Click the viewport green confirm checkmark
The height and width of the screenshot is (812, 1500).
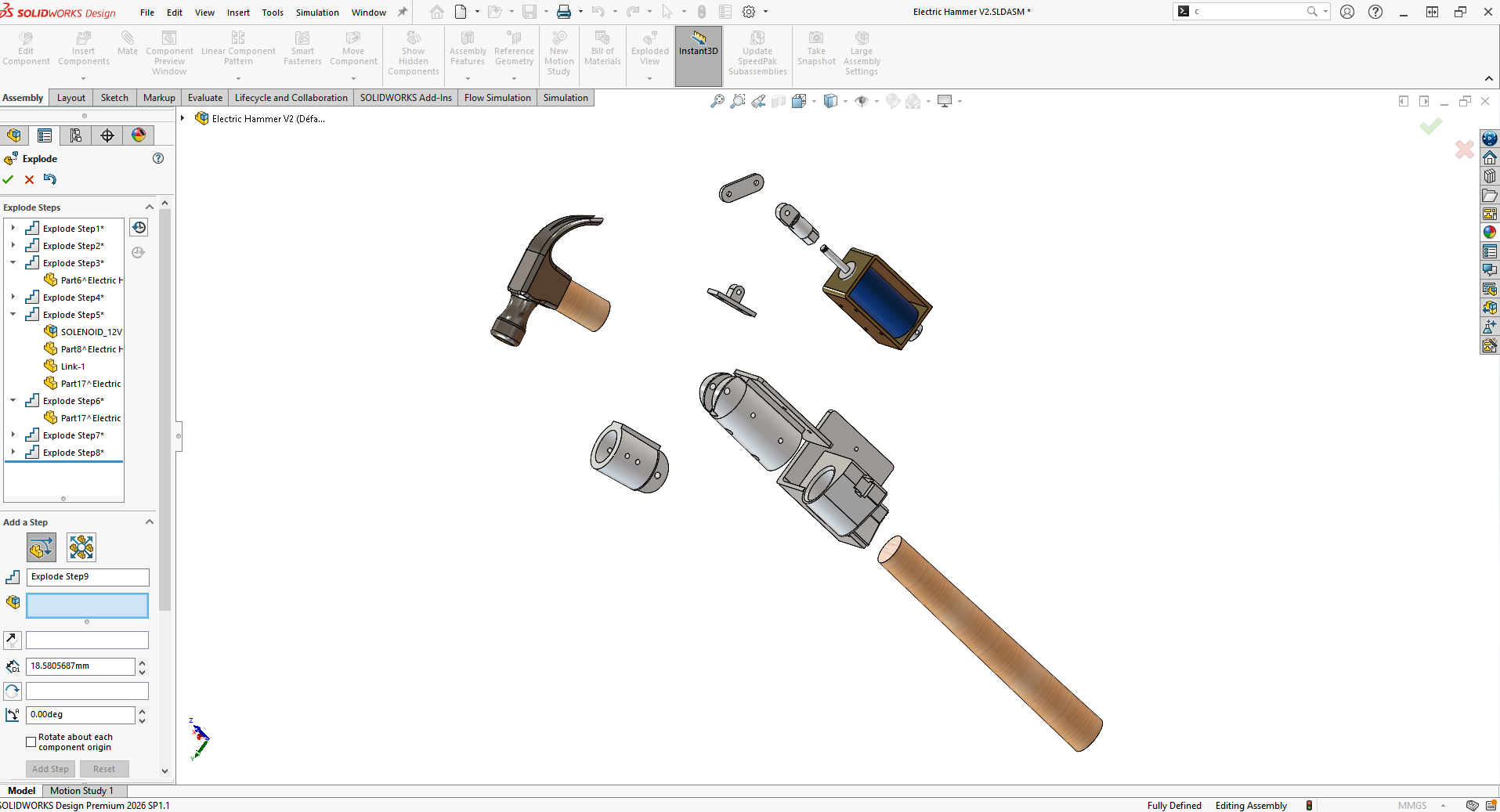pyautogui.click(x=1431, y=126)
